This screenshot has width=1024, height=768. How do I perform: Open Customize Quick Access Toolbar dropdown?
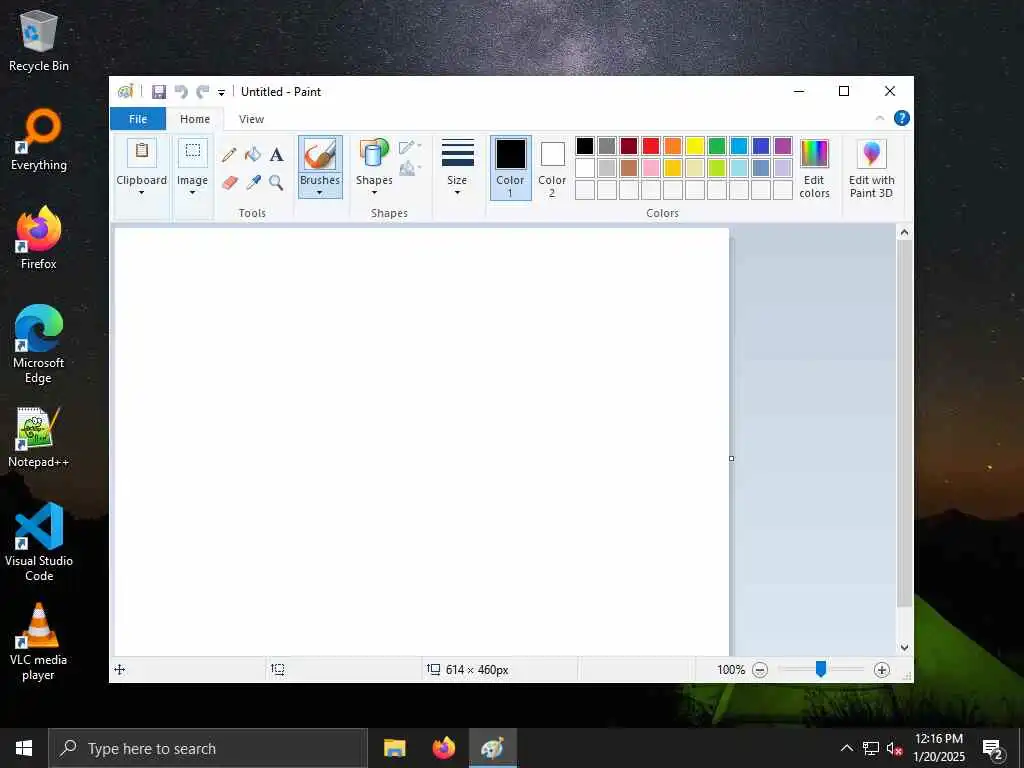tap(221, 93)
